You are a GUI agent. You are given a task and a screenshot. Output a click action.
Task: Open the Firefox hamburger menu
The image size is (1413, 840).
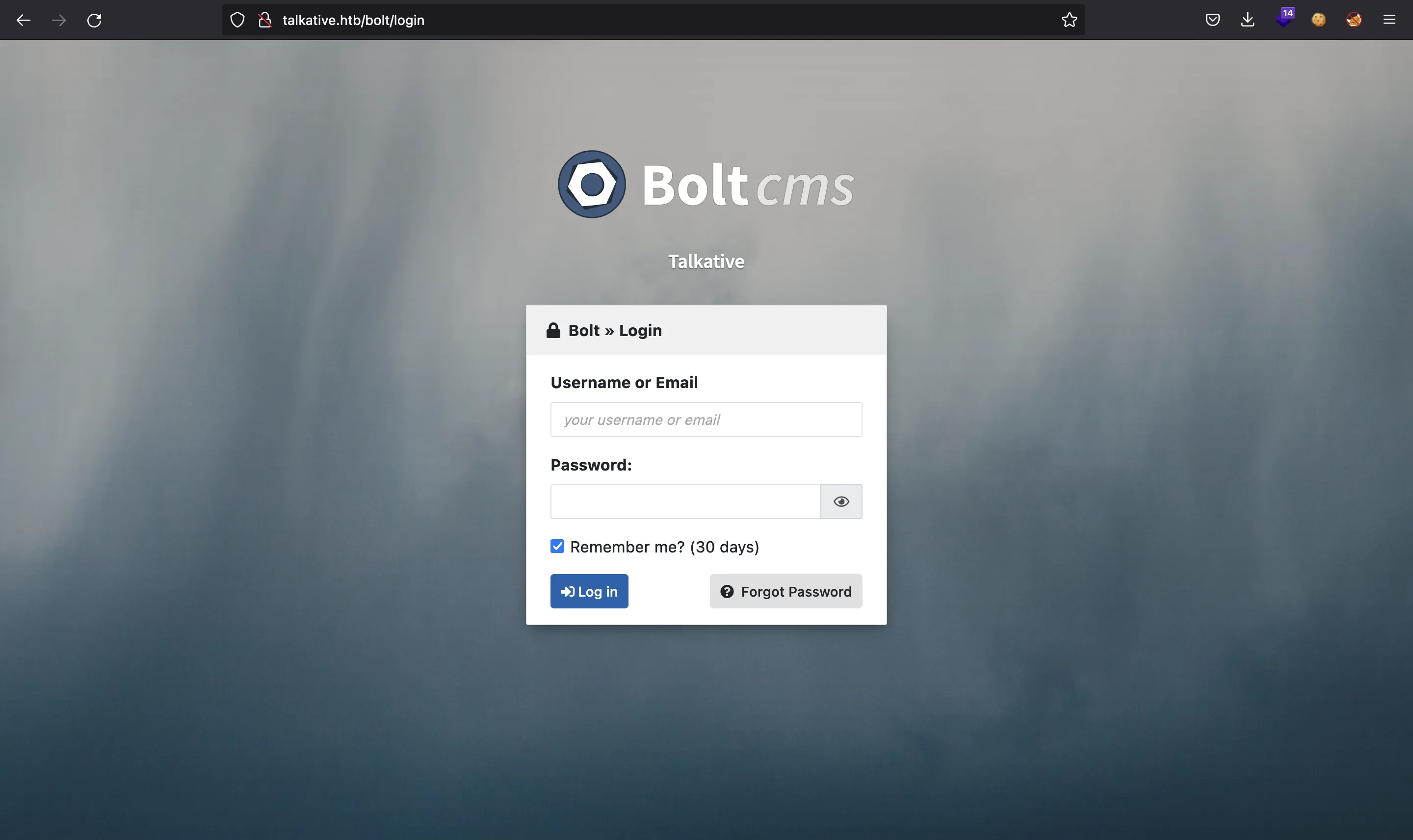(1389, 21)
